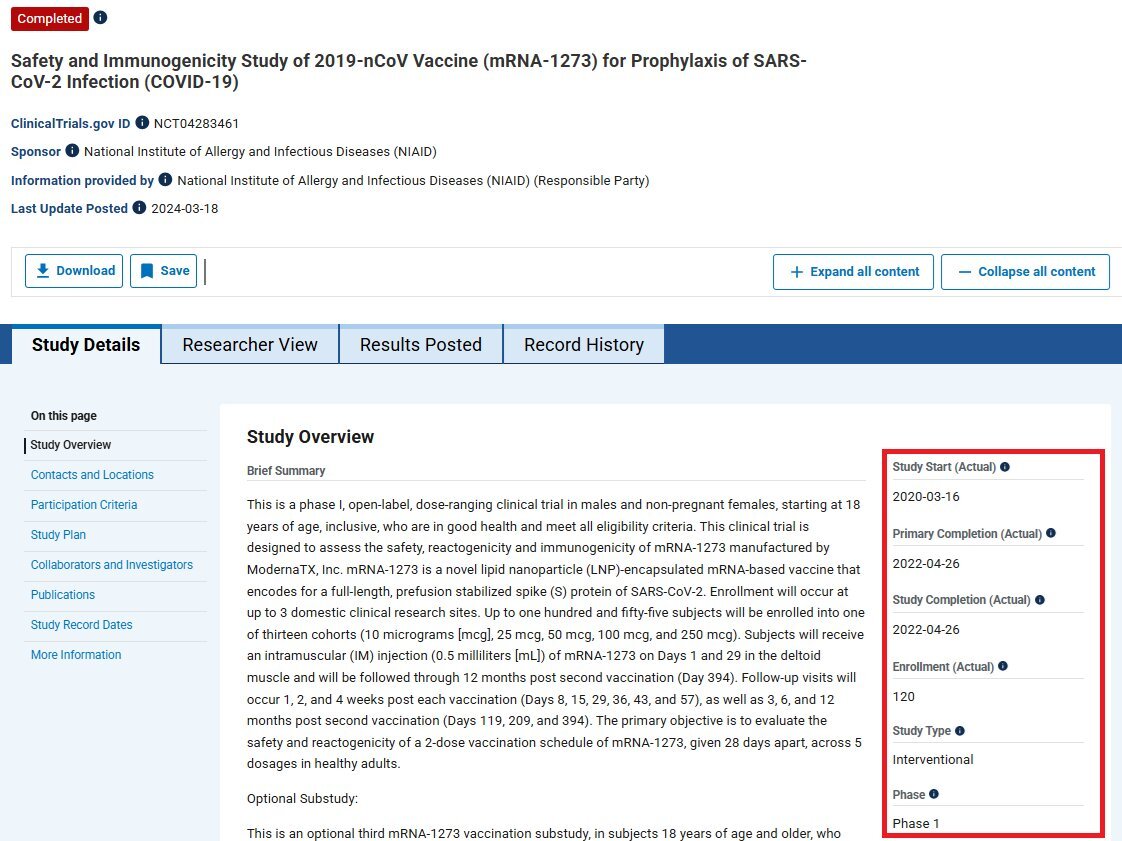Click info icon beside Last Update Posted
Image resolution: width=1122 pixels, height=841 pixels.
click(x=140, y=208)
